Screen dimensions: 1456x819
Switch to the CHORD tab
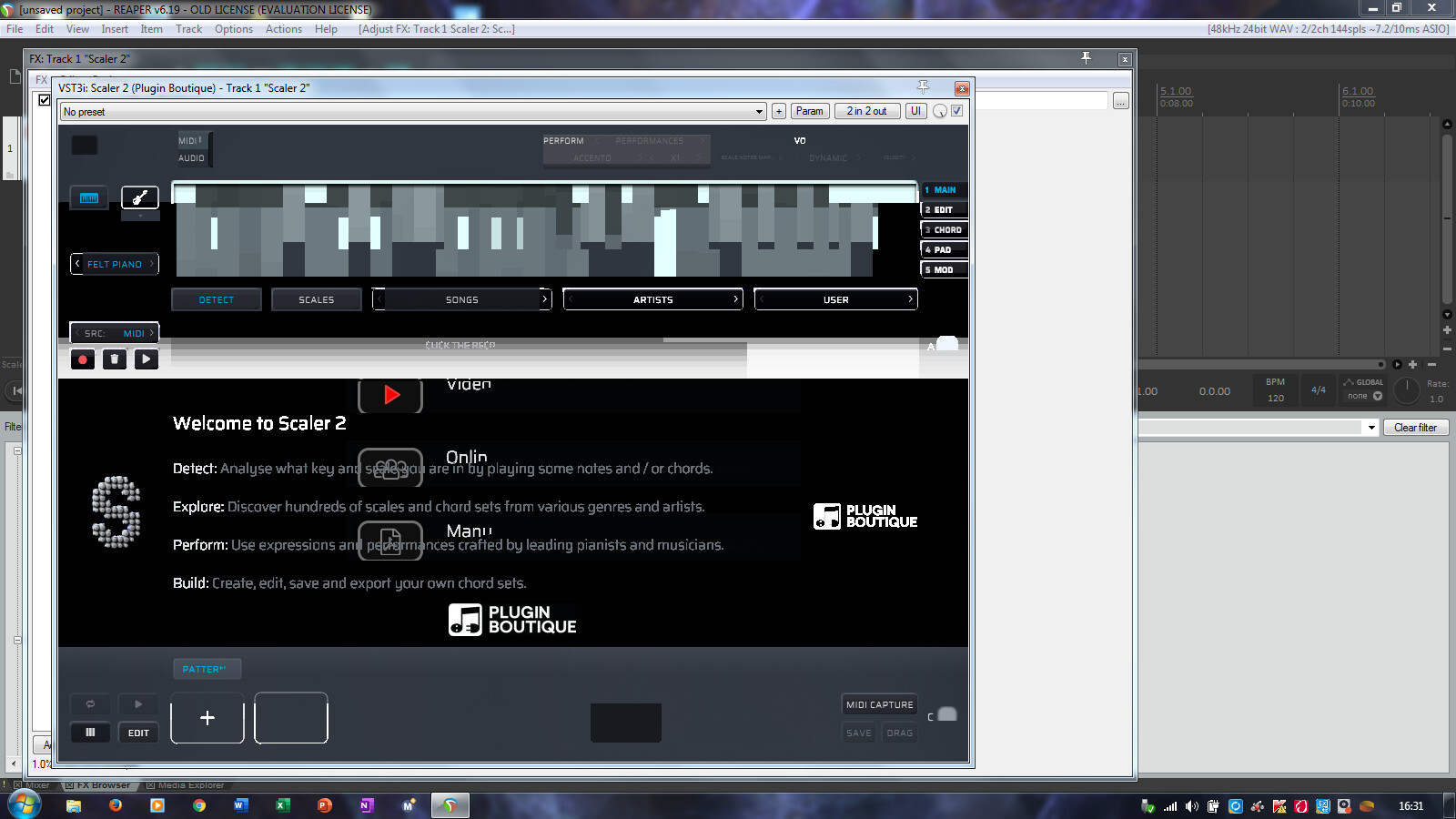click(x=945, y=230)
